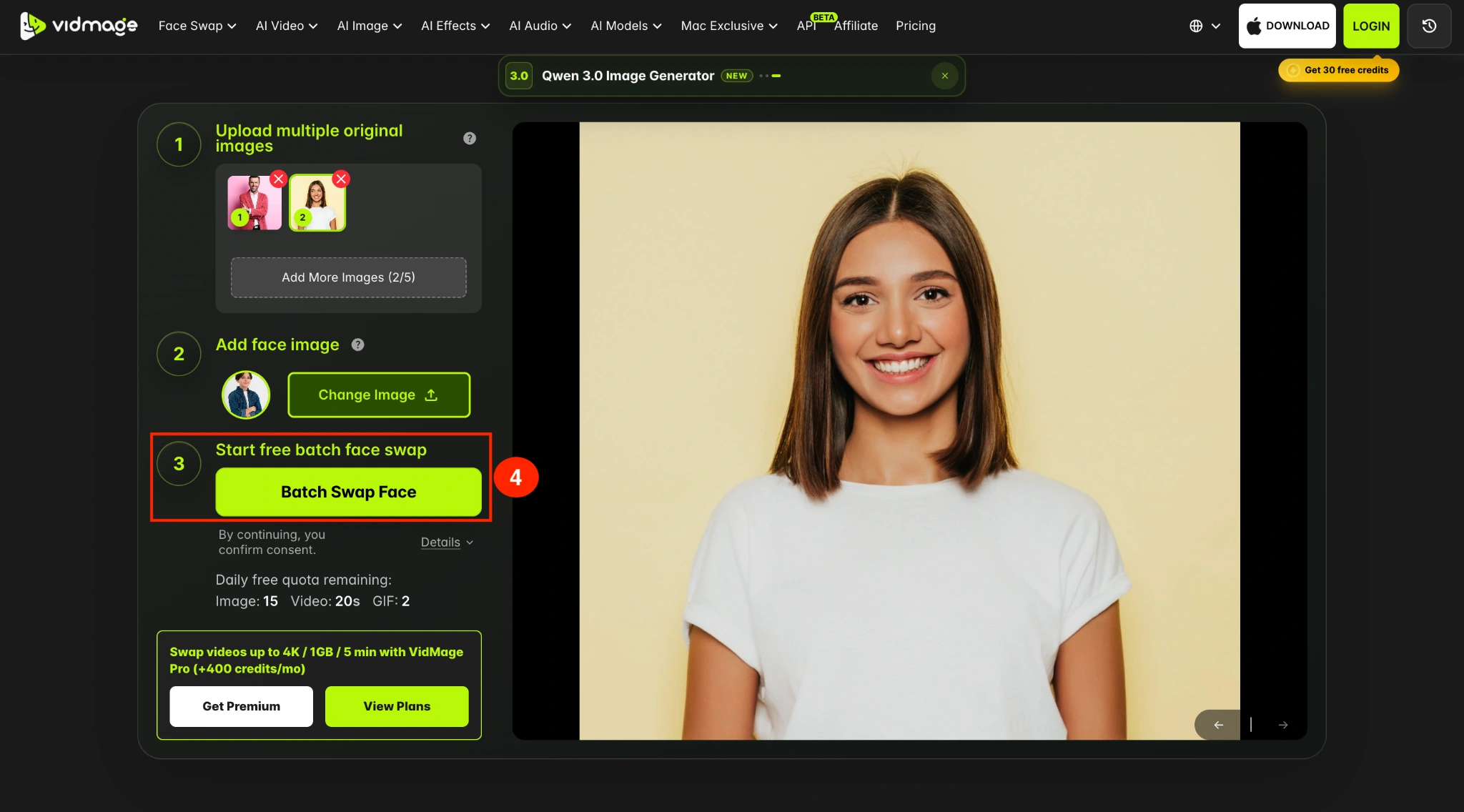
Task: Click 'Daily free quota remaining:' text
Action: pyautogui.click(x=304, y=580)
